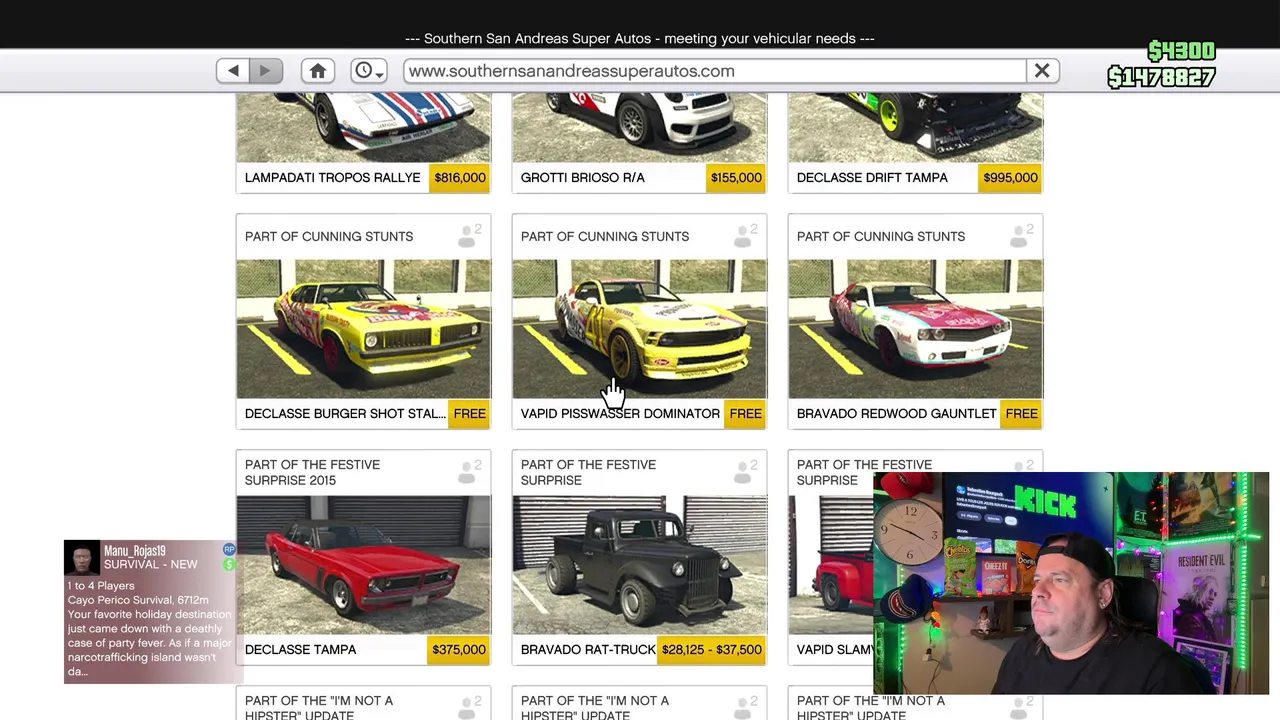The height and width of the screenshot is (720, 1280).
Task: Click FREE tag on Burger Shot Stallion
Action: 469,414
